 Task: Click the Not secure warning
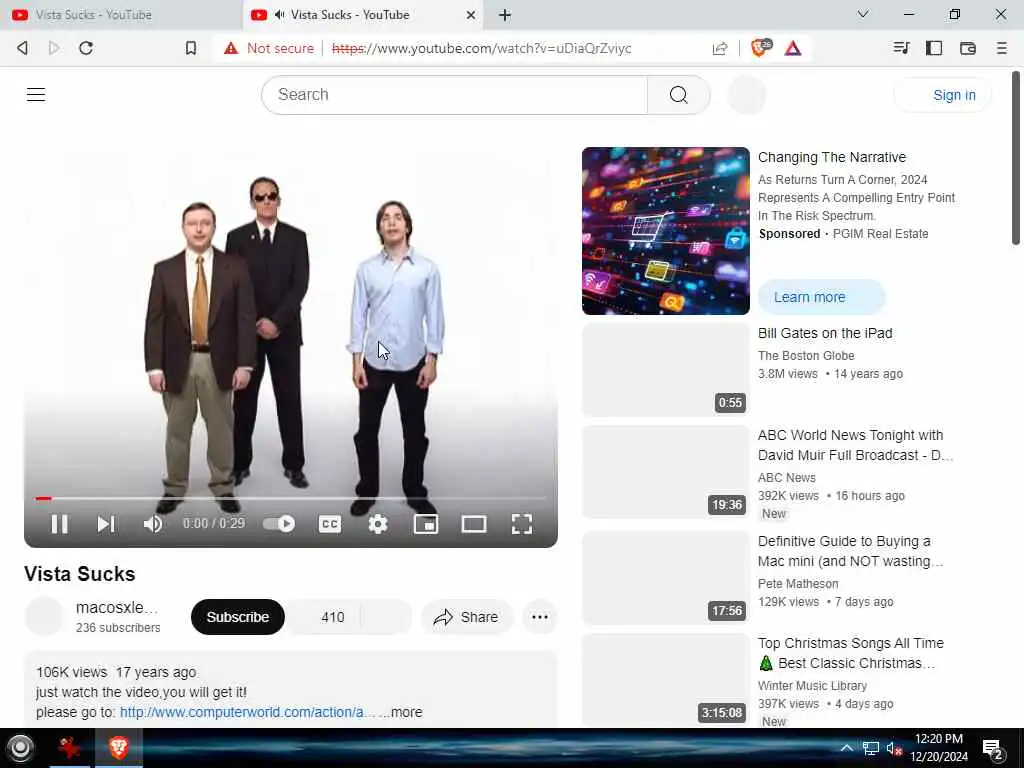tap(268, 48)
